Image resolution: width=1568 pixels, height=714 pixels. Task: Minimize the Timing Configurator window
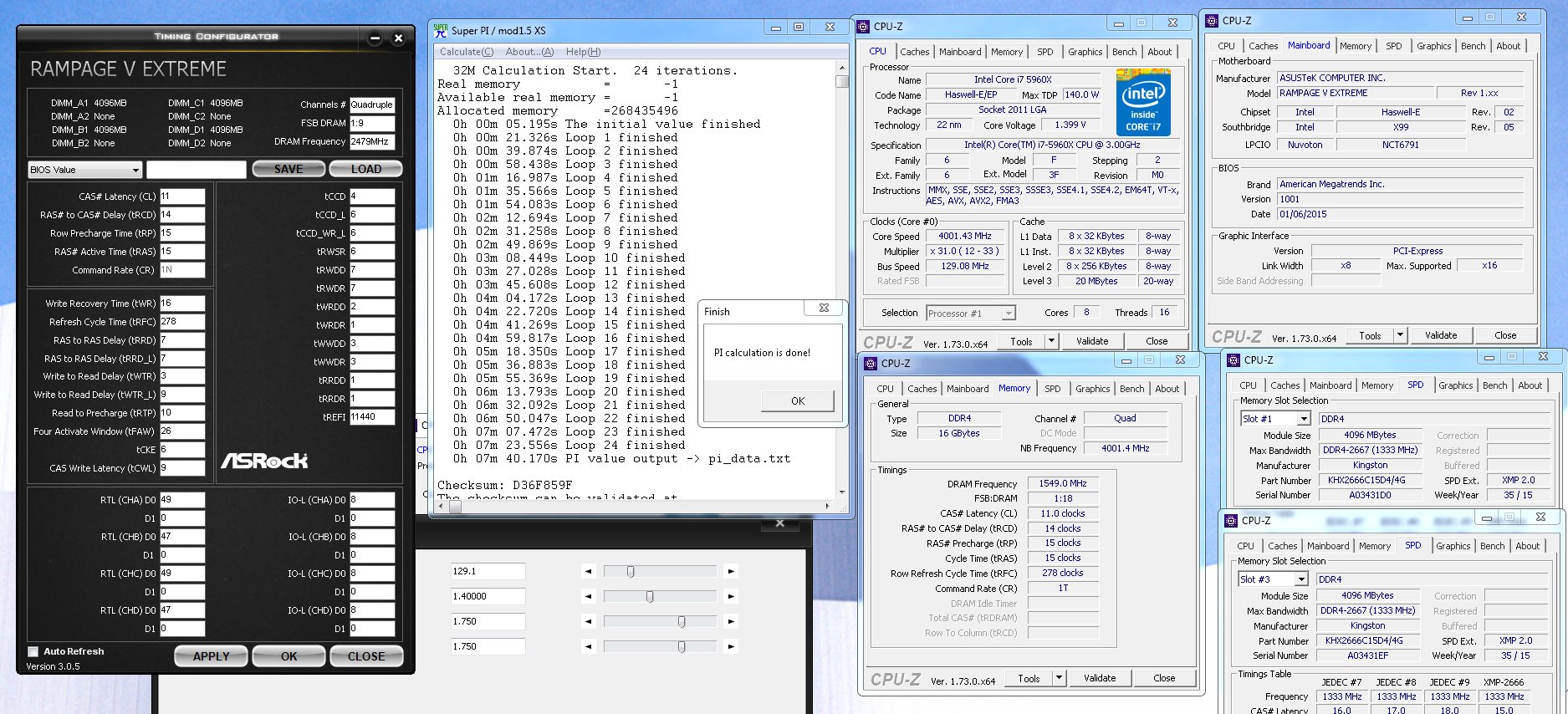pyautogui.click(x=375, y=38)
